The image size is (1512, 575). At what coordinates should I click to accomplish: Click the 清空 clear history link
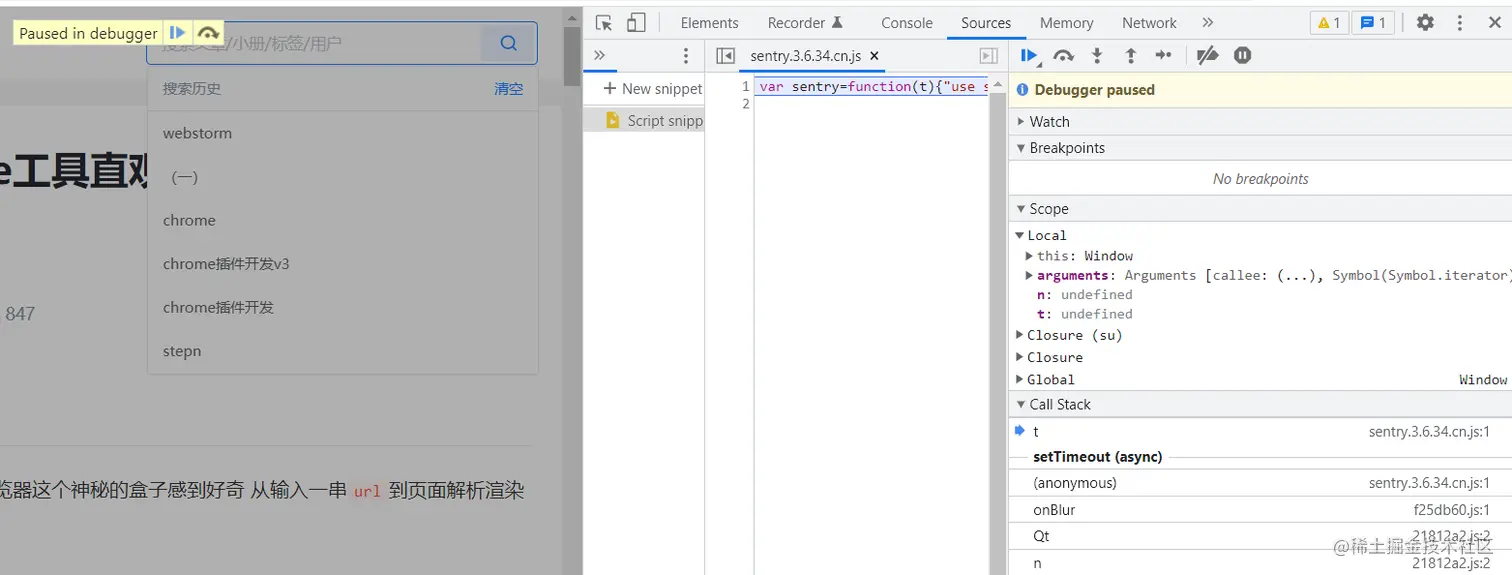(x=508, y=88)
